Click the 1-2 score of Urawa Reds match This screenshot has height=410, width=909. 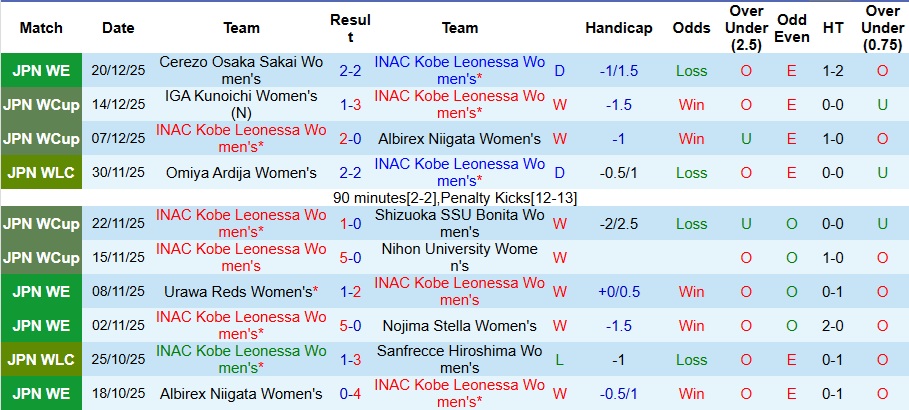350,292
